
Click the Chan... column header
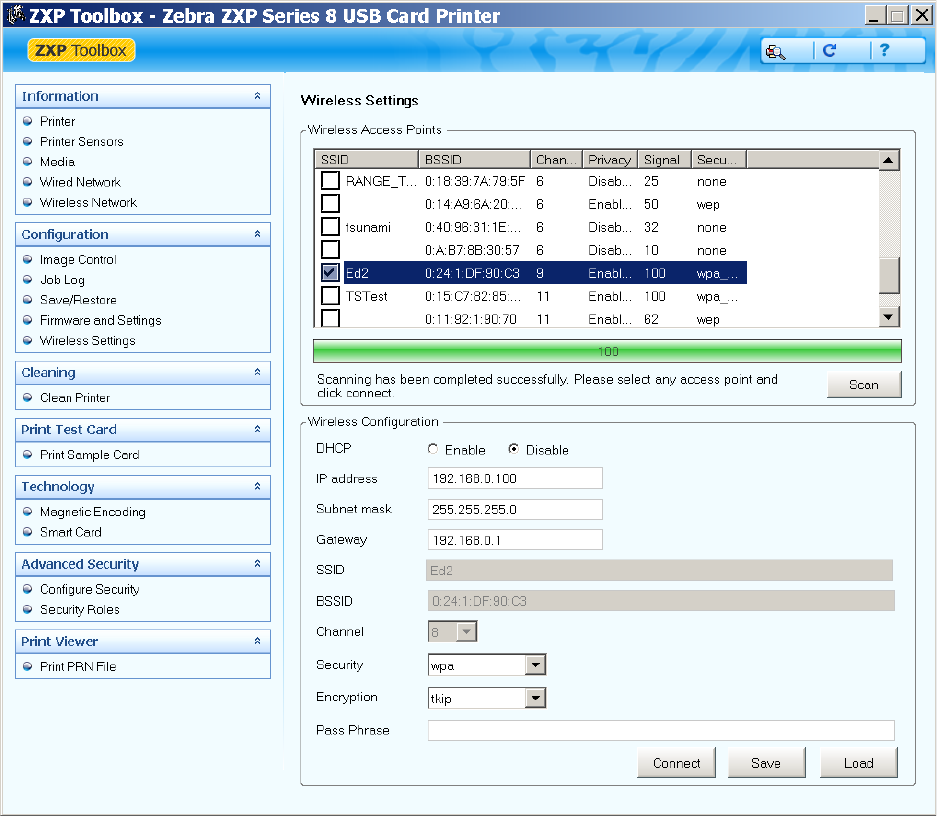coord(556,159)
